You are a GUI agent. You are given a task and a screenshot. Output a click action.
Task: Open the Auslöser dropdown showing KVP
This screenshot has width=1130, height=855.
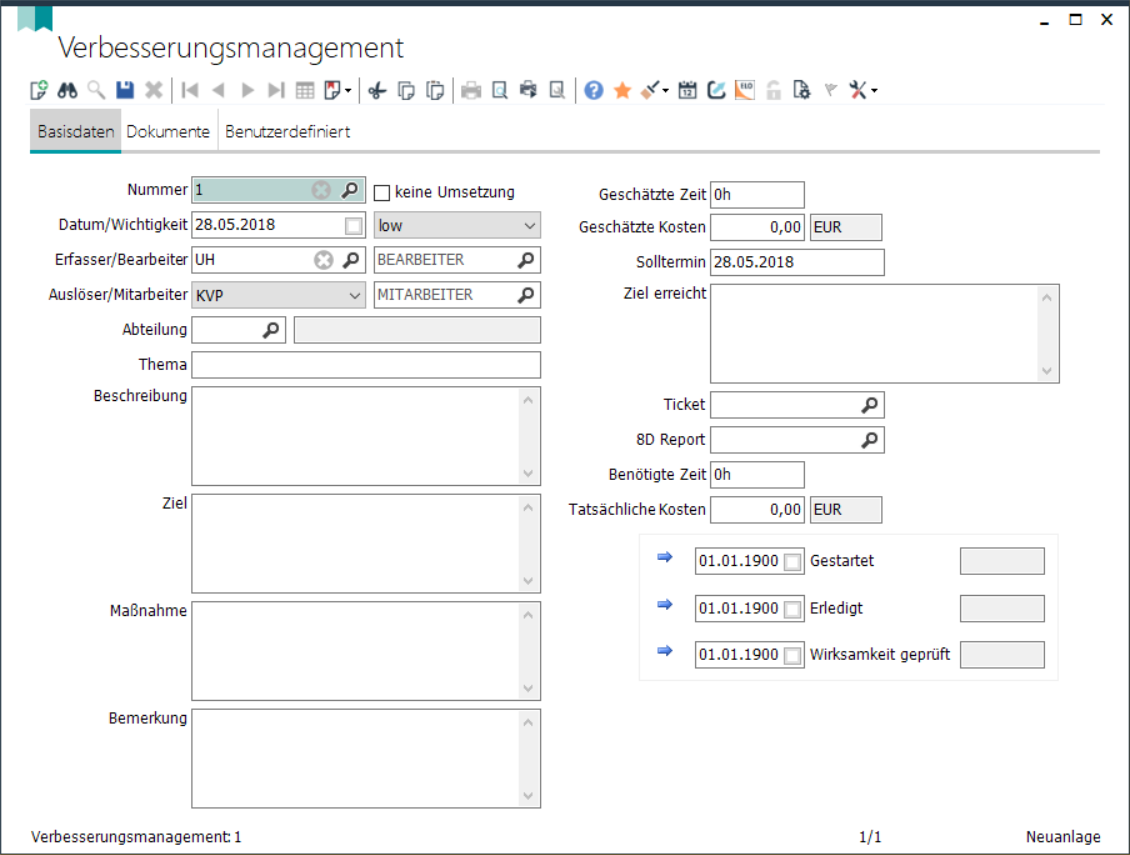coord(278,296)
